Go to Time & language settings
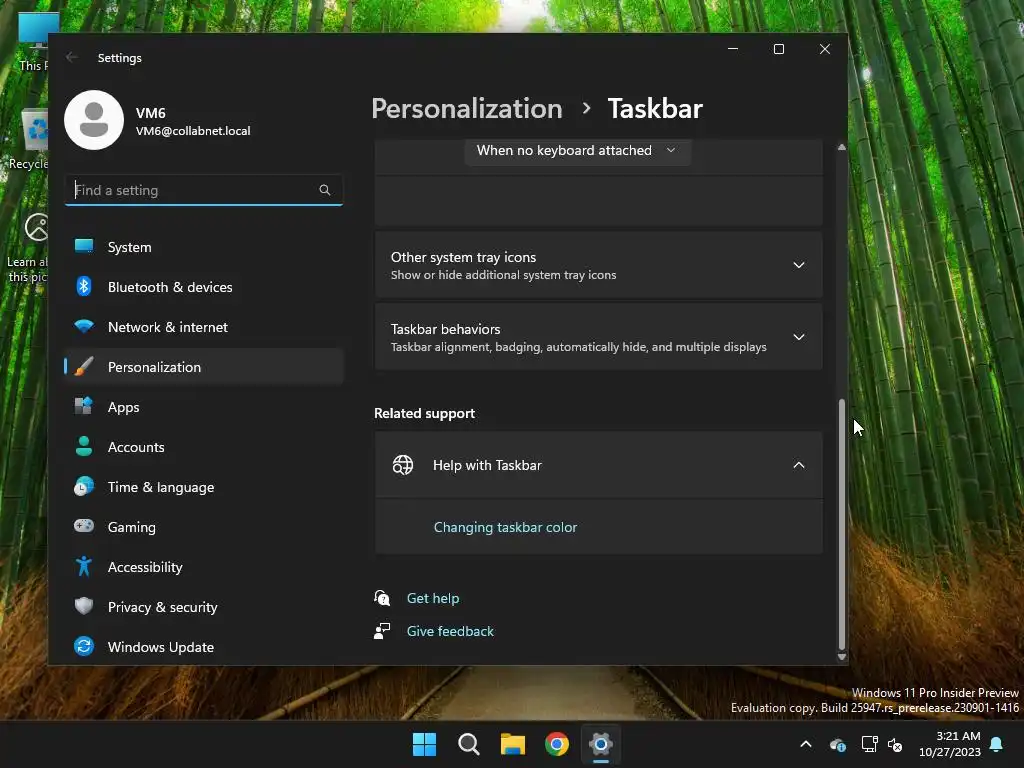 (x=204, y=487)
